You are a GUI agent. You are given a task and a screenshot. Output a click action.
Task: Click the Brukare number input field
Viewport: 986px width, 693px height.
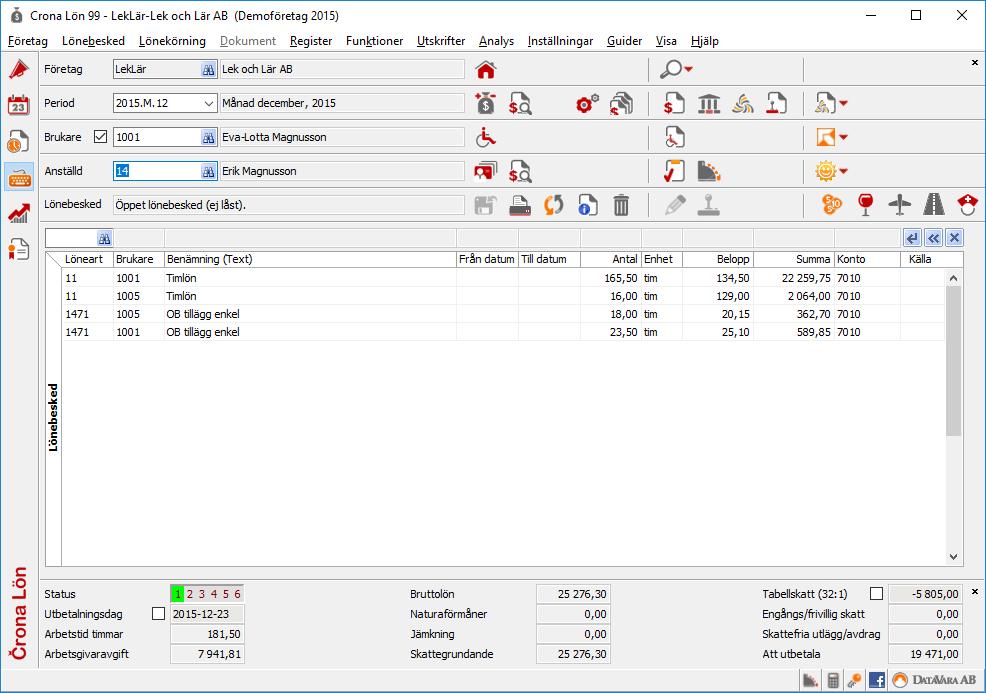157,137
